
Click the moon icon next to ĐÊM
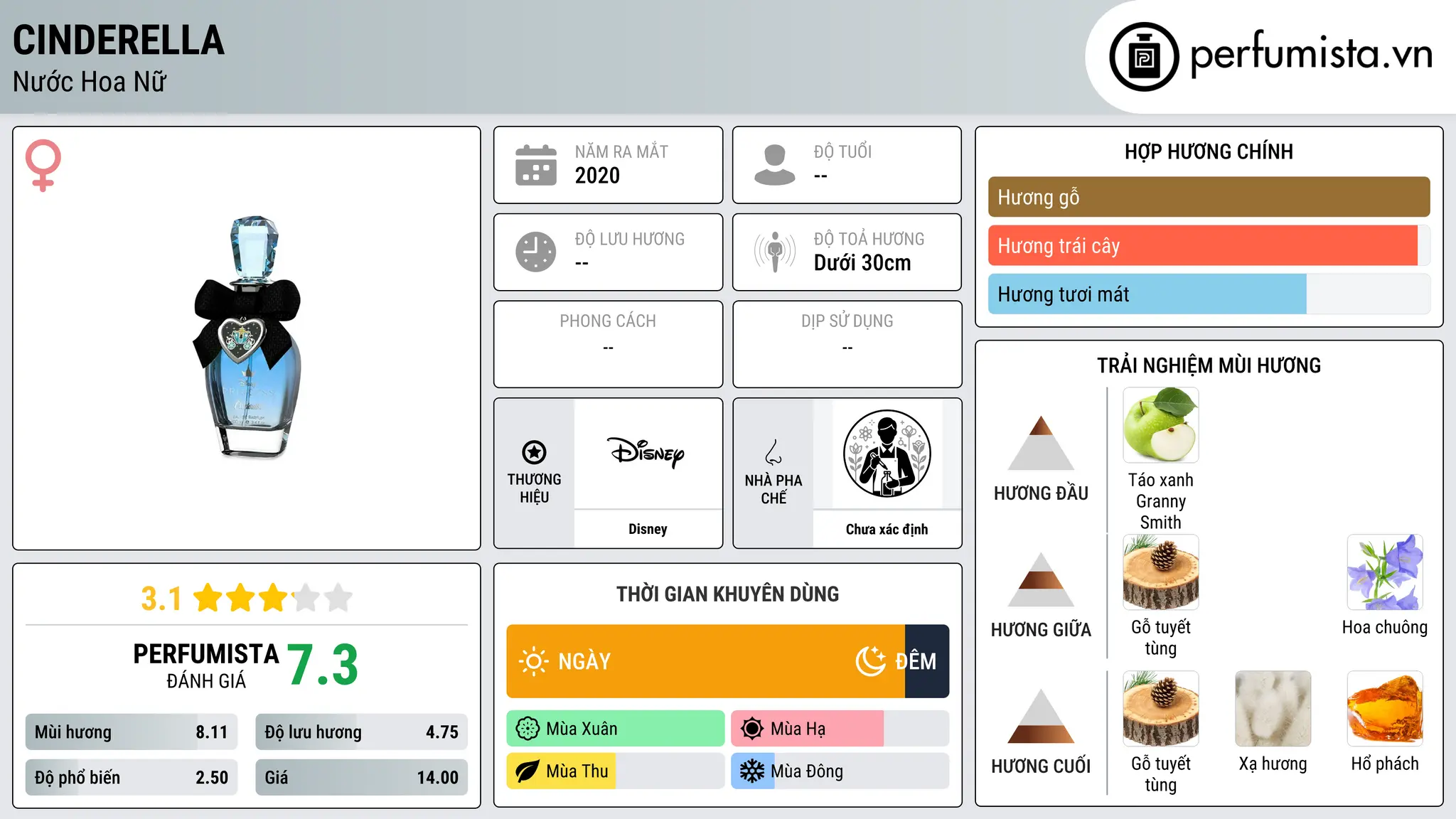(871, 661)
